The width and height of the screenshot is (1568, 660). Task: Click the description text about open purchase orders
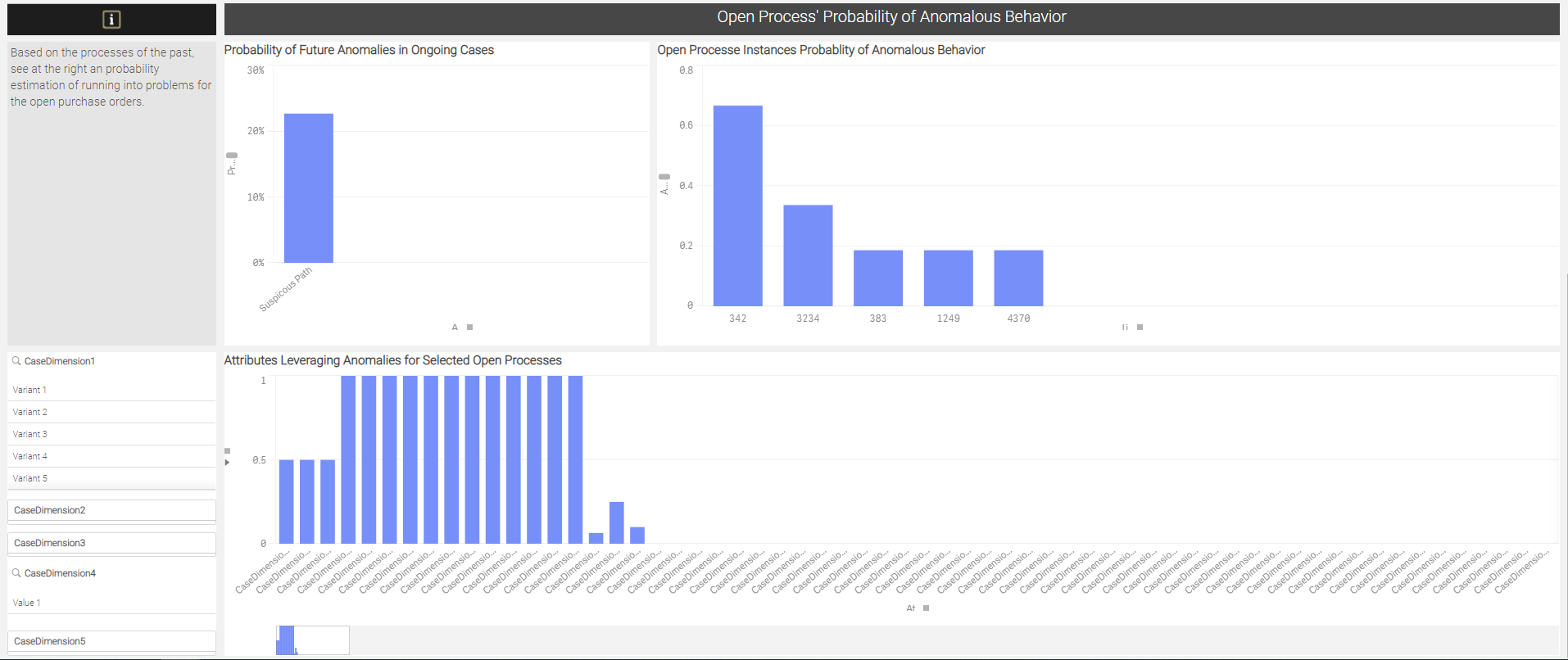111,77
